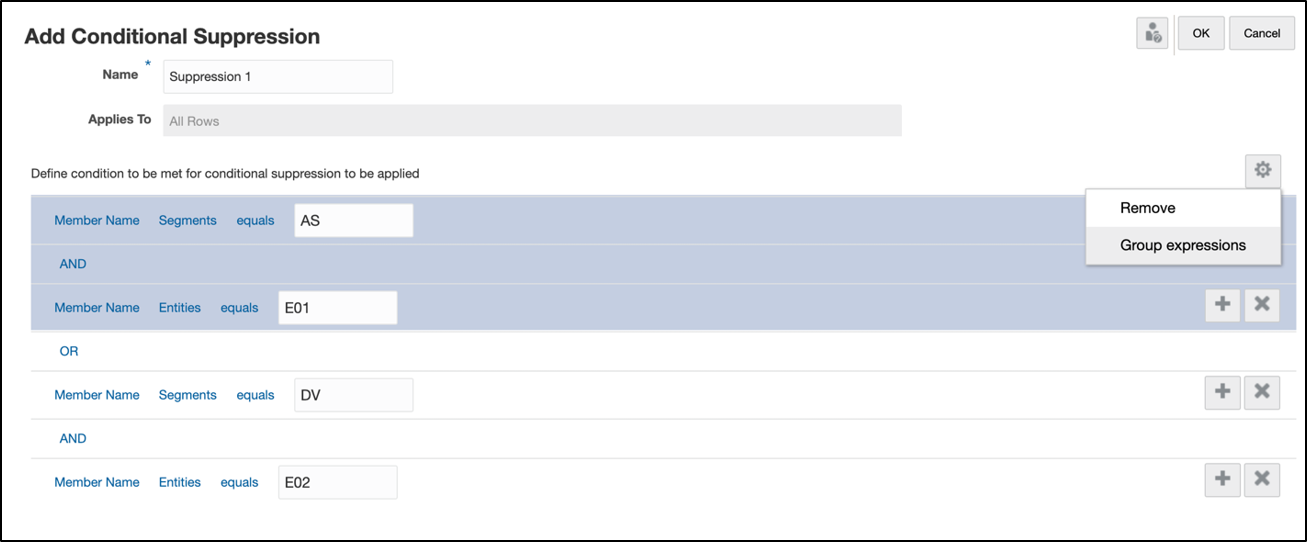Add a condition after the DV row

pos(1222,393)
